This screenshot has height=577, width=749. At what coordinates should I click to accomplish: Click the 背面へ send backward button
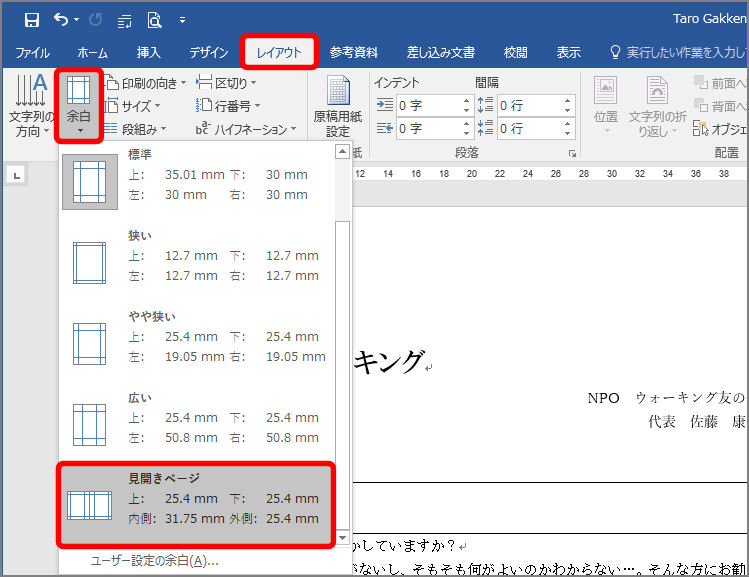click(720, 106)
